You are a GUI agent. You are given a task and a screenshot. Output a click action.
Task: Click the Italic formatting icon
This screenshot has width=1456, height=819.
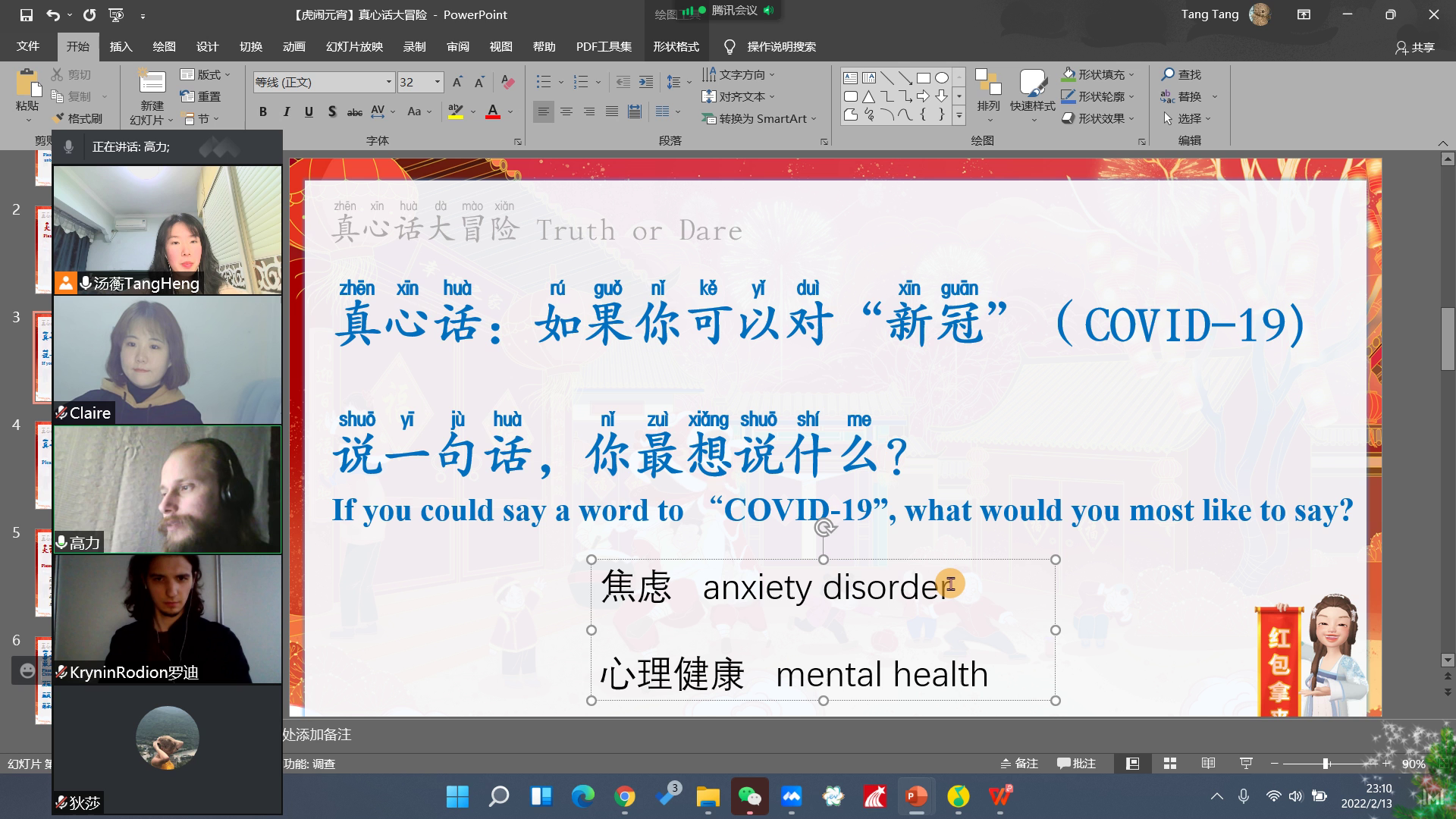pos(286,112)
